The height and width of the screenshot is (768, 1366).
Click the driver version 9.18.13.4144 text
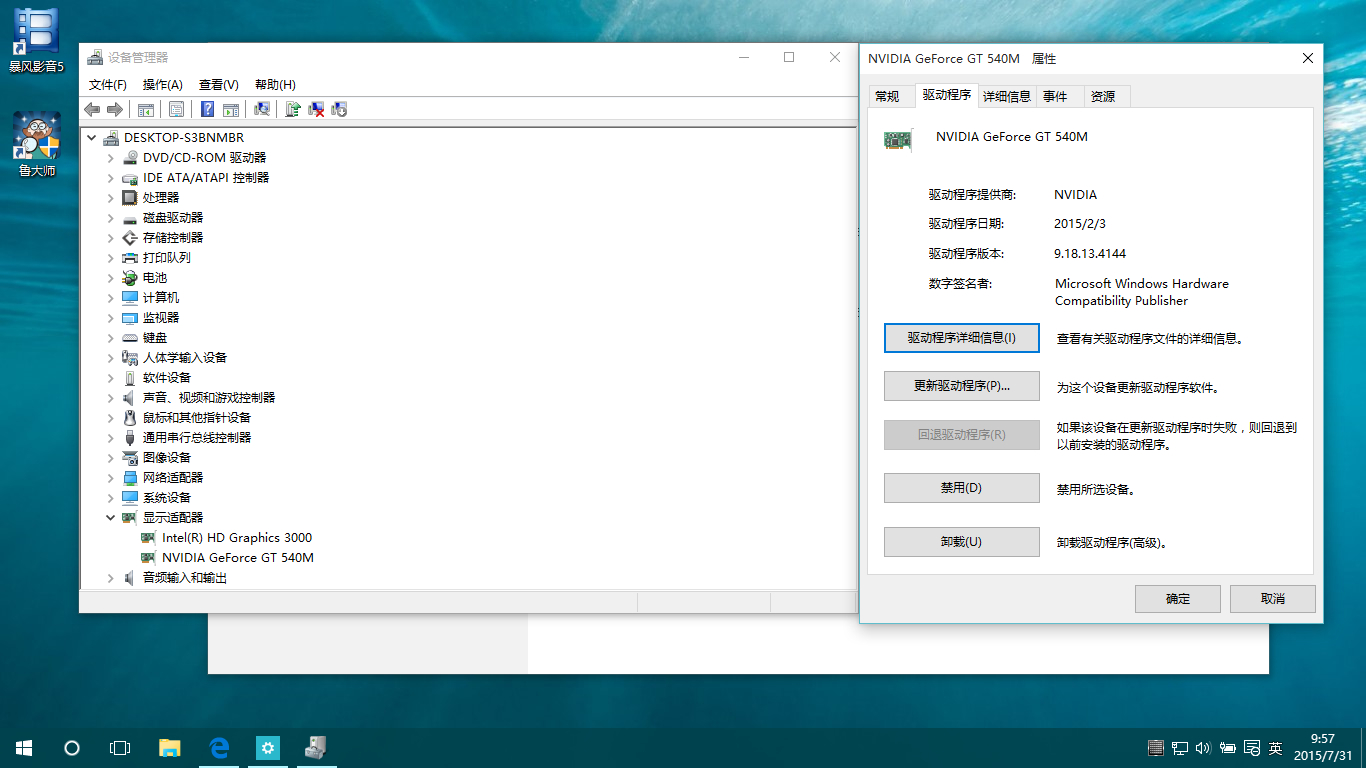[1090, 254]
